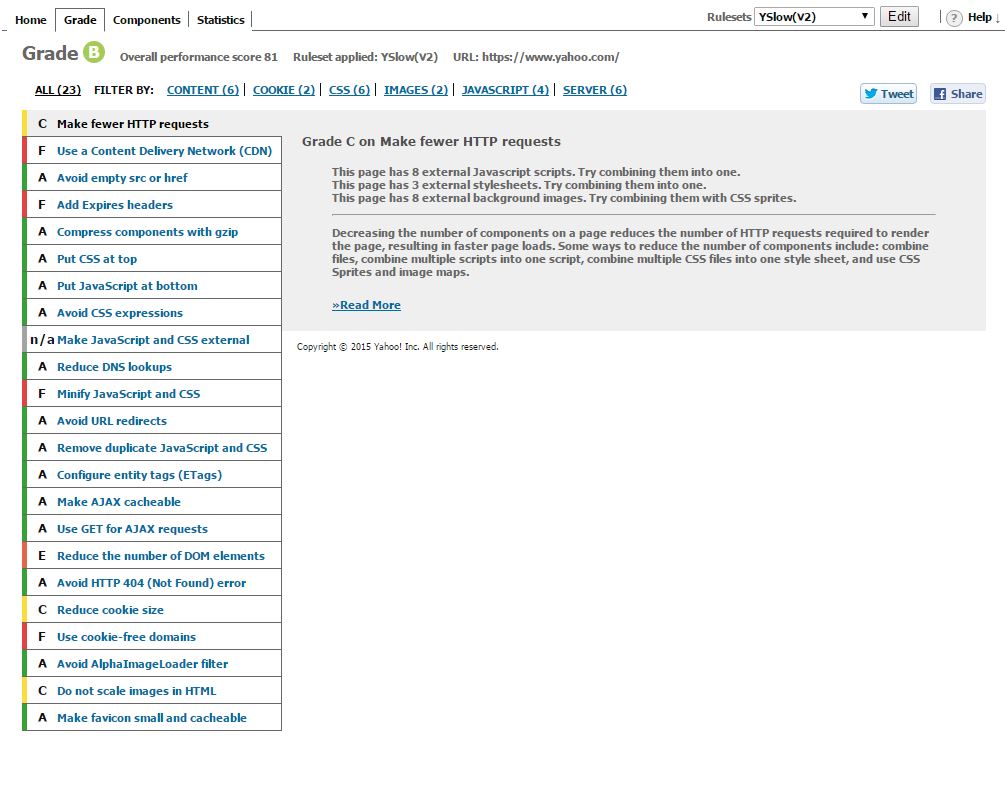View Remove duplicate JavaScript and CSS rule
The image size is (1005, 790).
153,447
